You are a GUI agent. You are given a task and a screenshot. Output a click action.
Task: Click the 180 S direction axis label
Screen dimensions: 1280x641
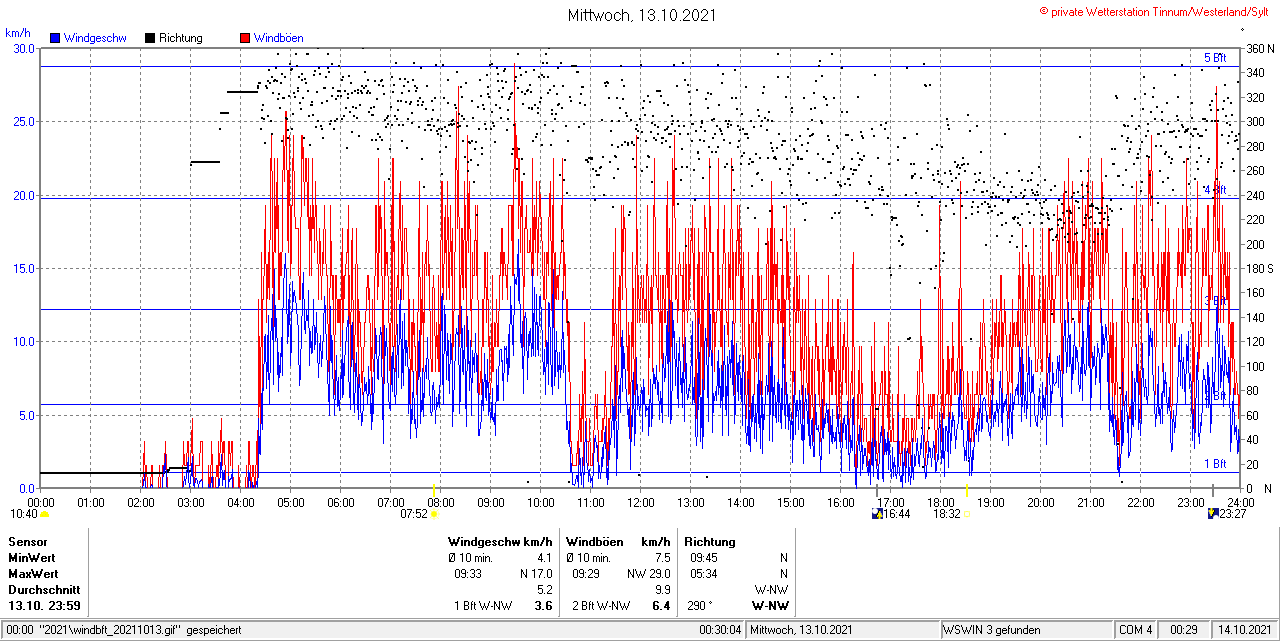tap(1260, 268)
